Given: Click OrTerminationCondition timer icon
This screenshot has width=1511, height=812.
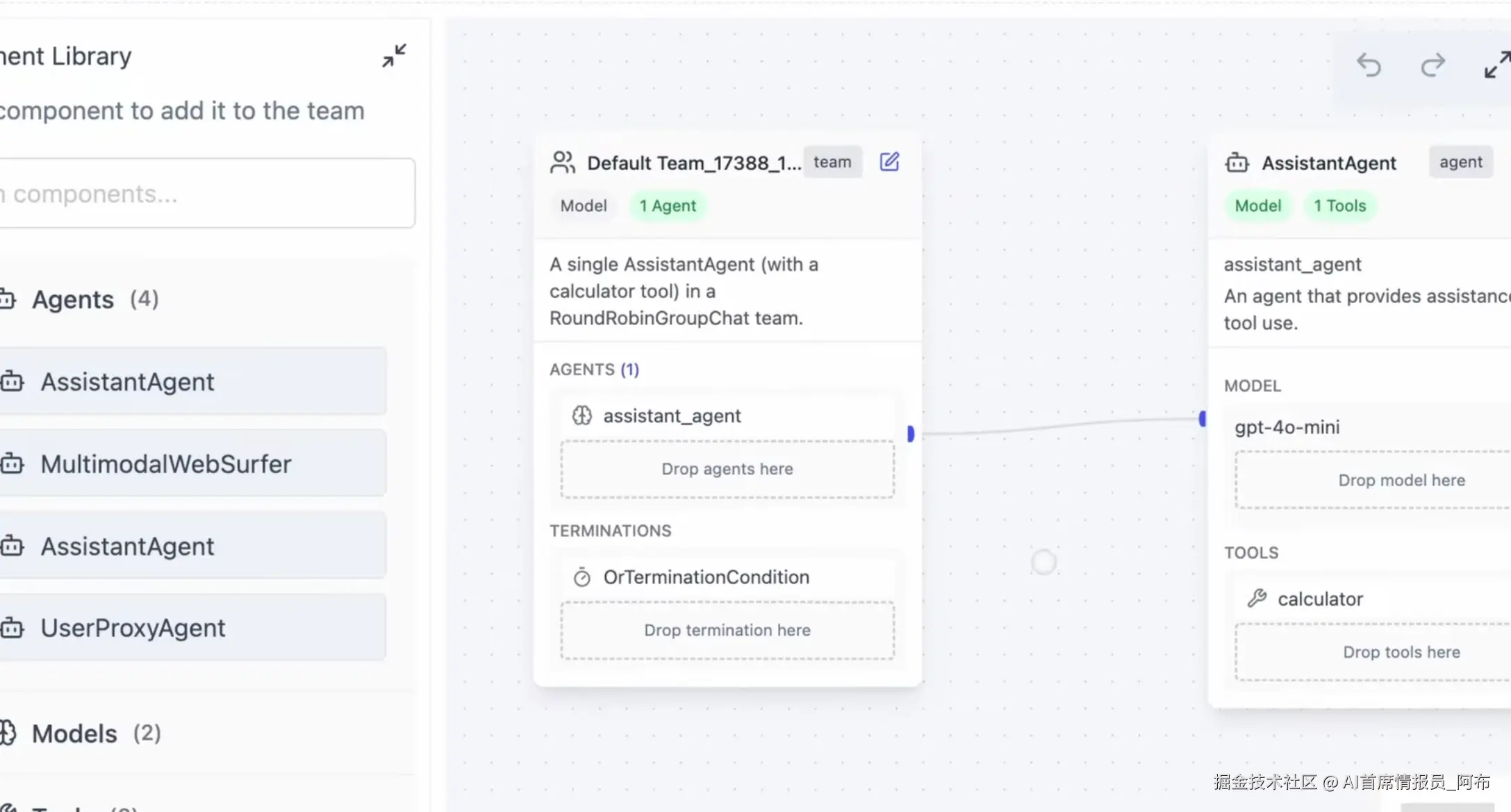Looking at the screenshot, I should (x=581, y=577).
